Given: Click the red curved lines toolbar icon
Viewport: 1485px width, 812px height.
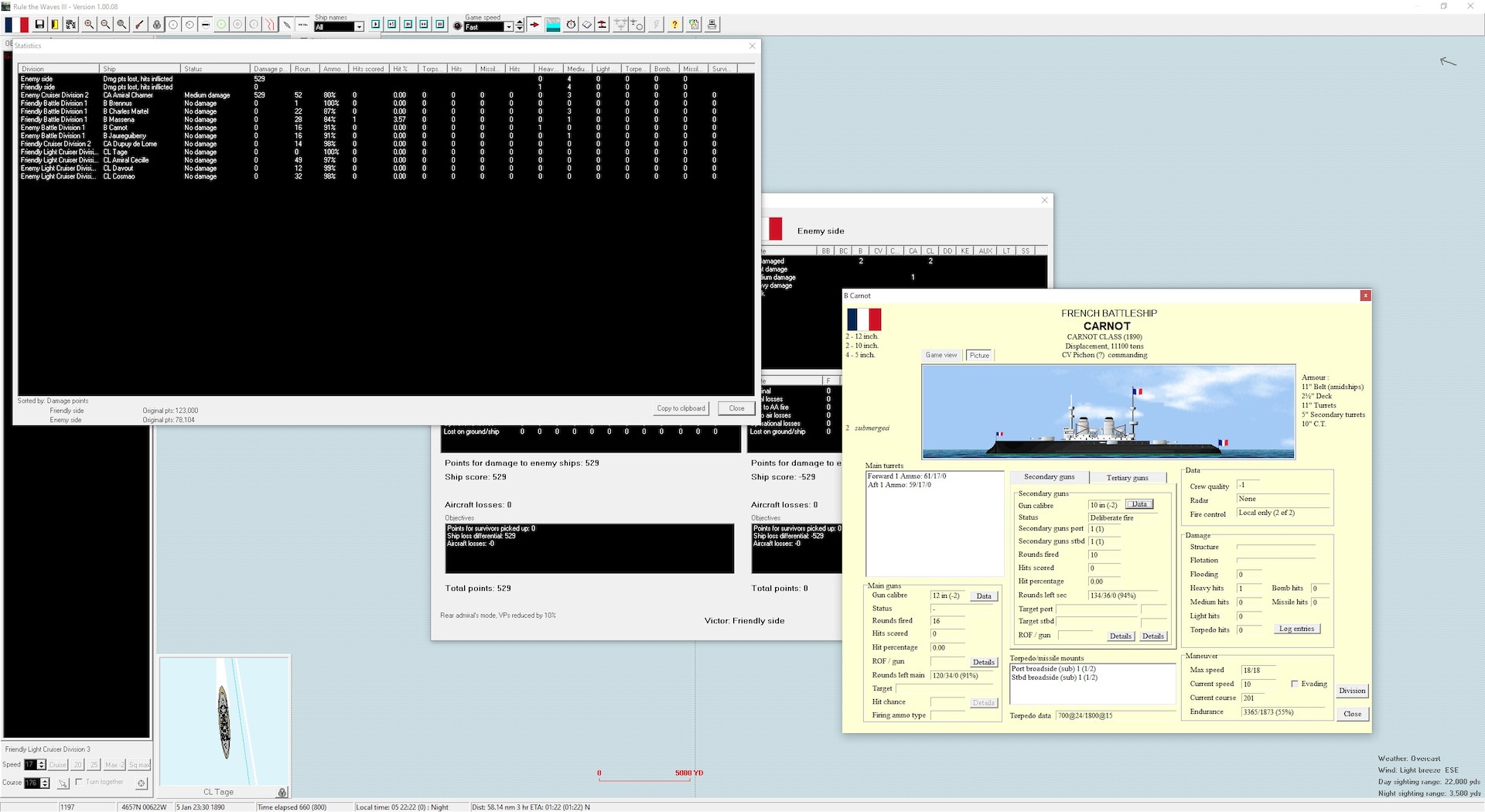Looking at the screenshot, I should (x=270, y=25).
